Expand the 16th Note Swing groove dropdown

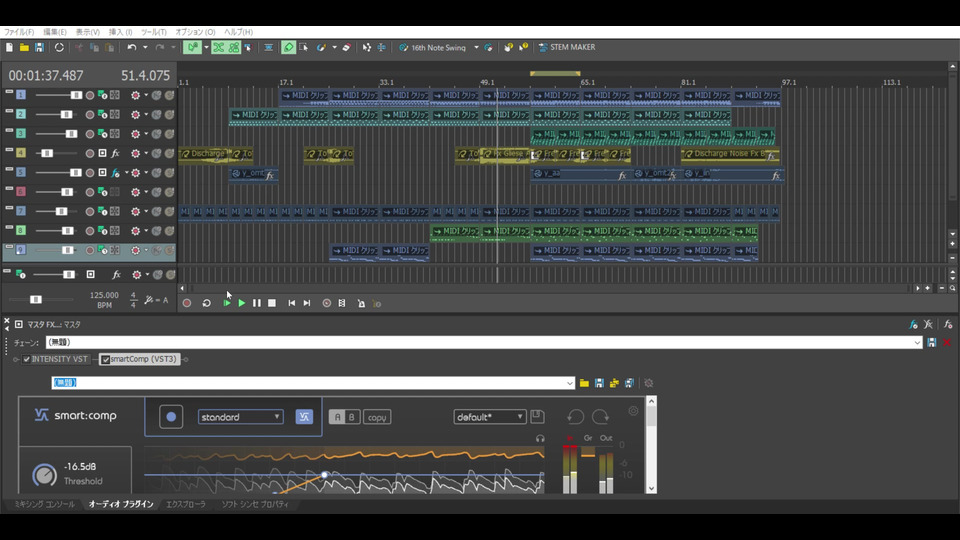pos(476,47)
